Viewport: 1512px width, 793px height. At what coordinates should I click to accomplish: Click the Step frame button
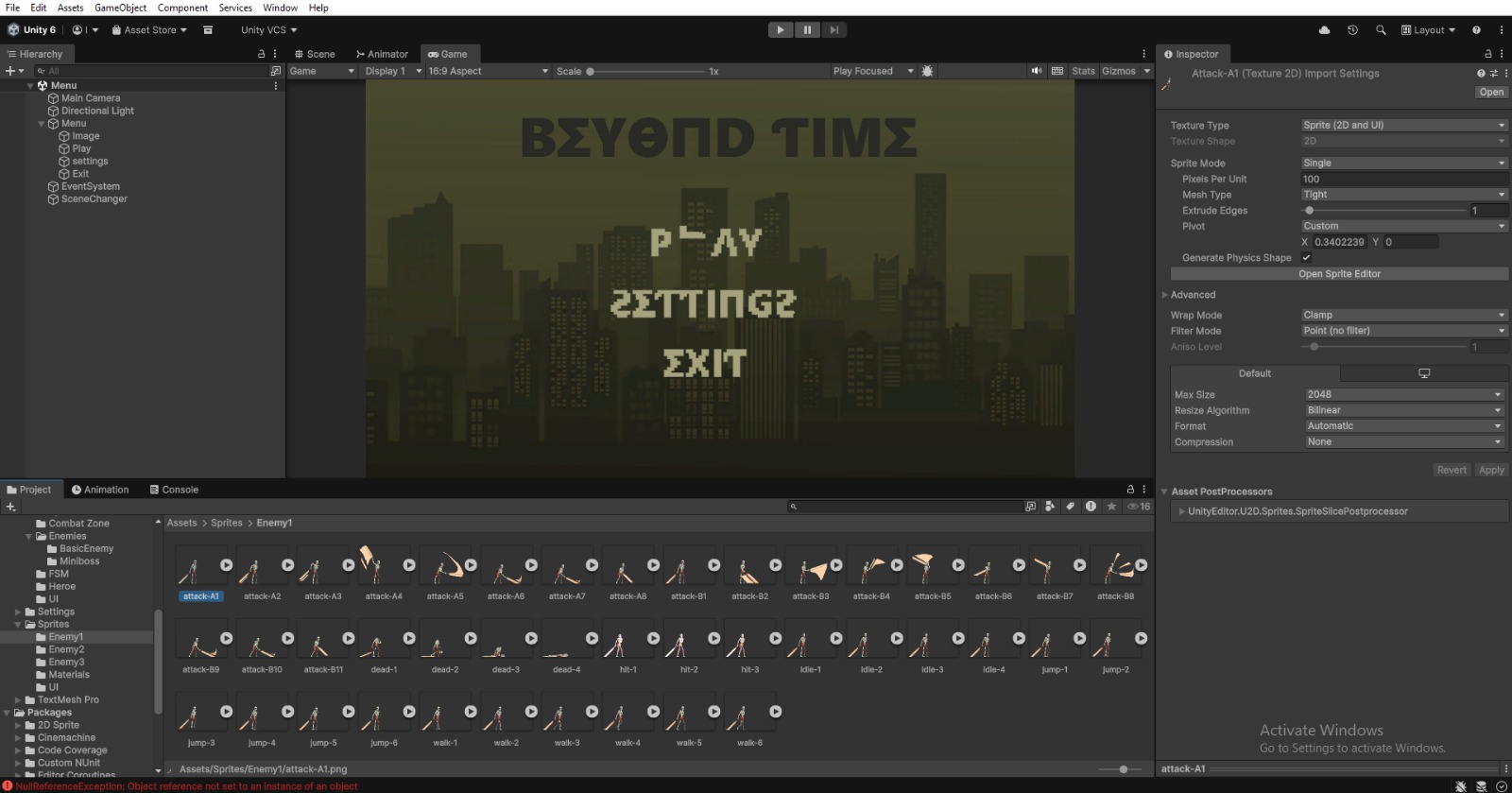pyautogui.click(x=833, y=30)
